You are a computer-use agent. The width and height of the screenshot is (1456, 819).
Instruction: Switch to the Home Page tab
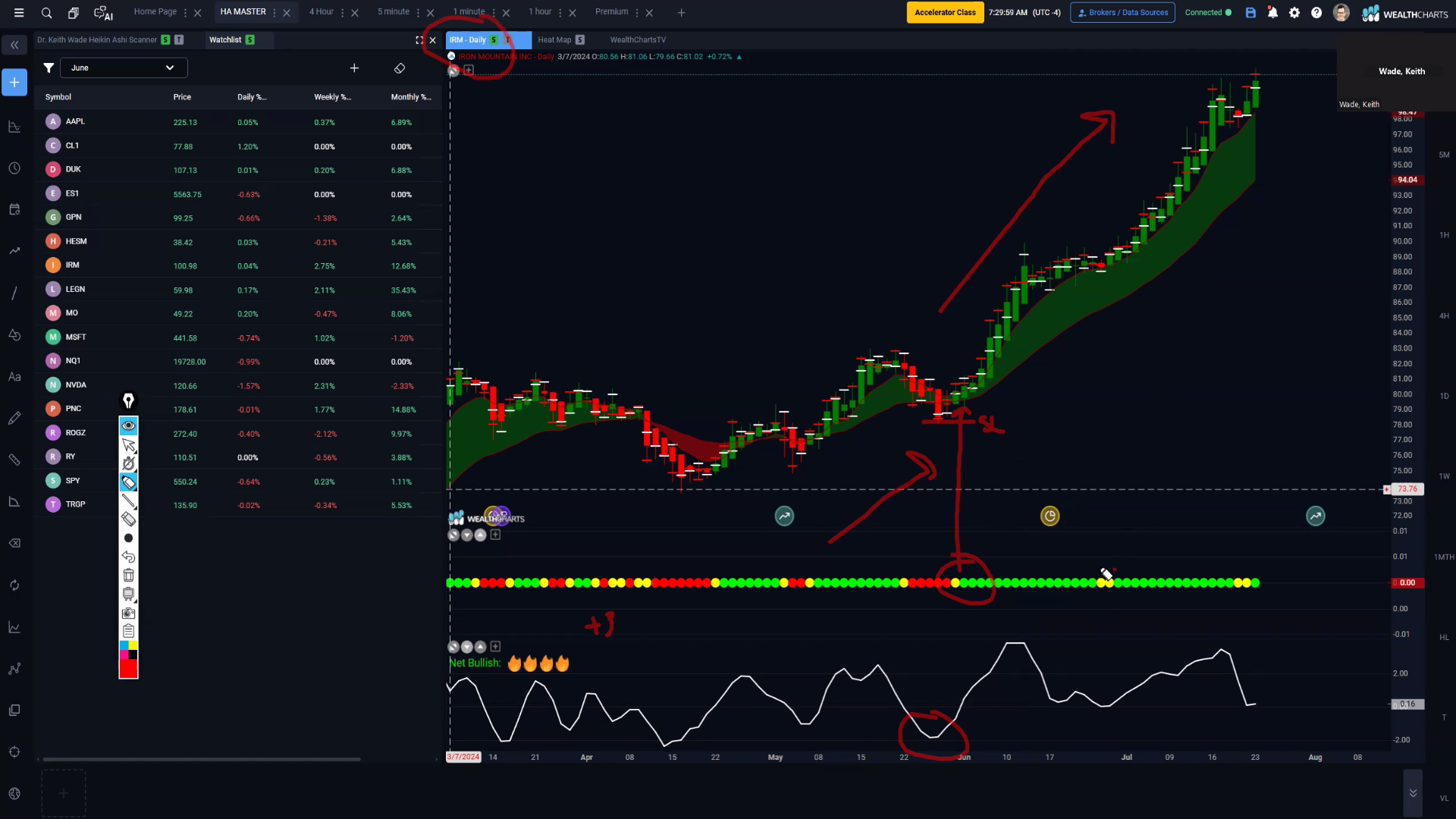[155, 12]
